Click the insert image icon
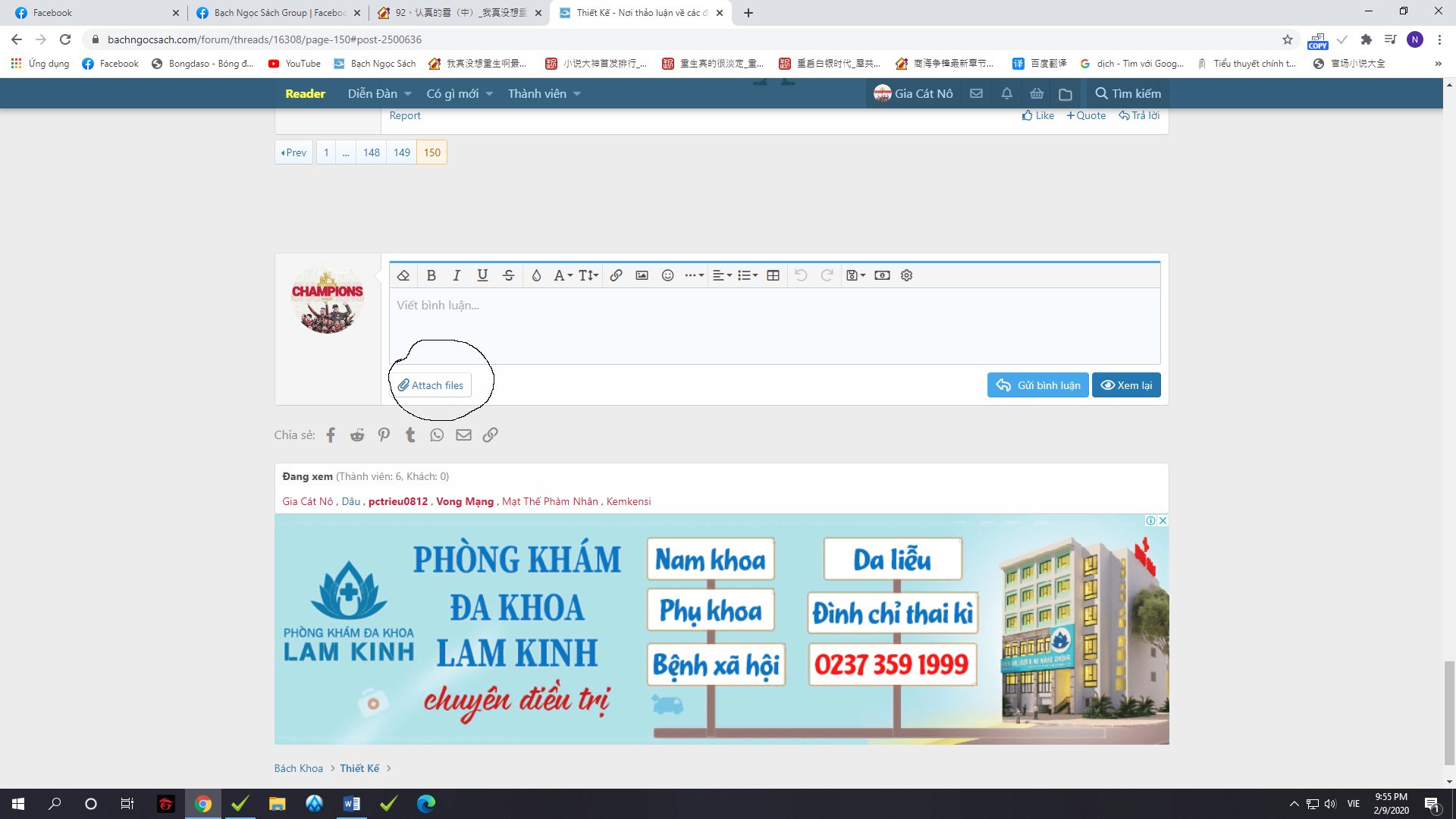1456x819 pixels. click(x=642, y=275)
